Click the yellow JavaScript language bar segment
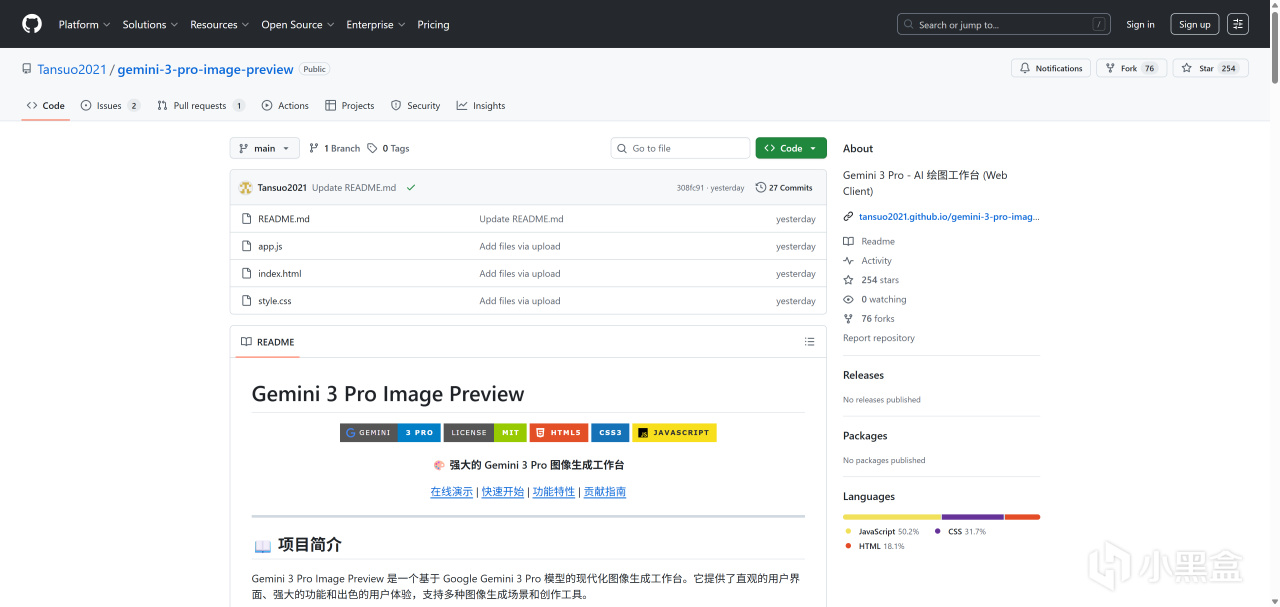Viewport: 1280px width, 607px height. pos(892,517)
